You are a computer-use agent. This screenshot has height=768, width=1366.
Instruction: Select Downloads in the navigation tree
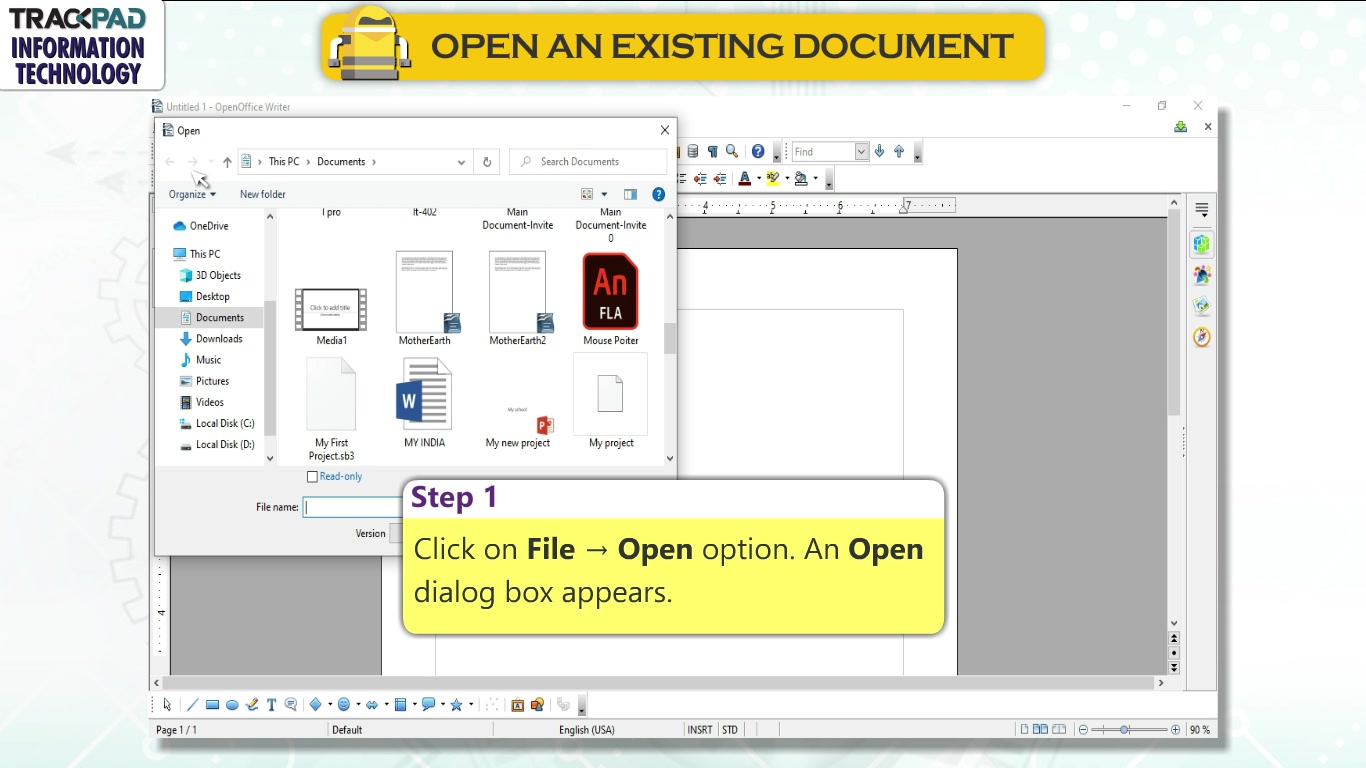(x=219, y=339)
